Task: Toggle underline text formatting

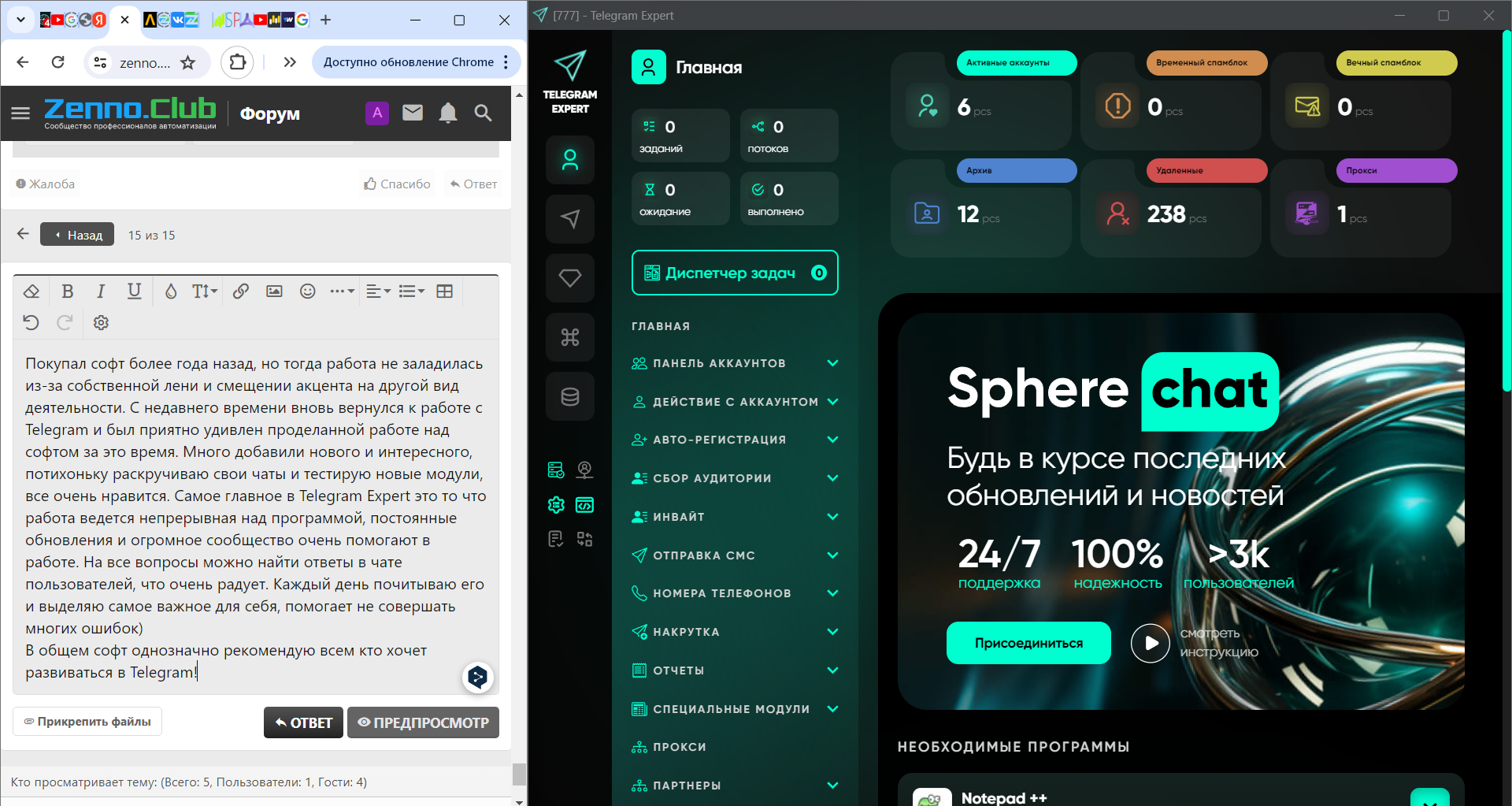Action: (135, 292)
